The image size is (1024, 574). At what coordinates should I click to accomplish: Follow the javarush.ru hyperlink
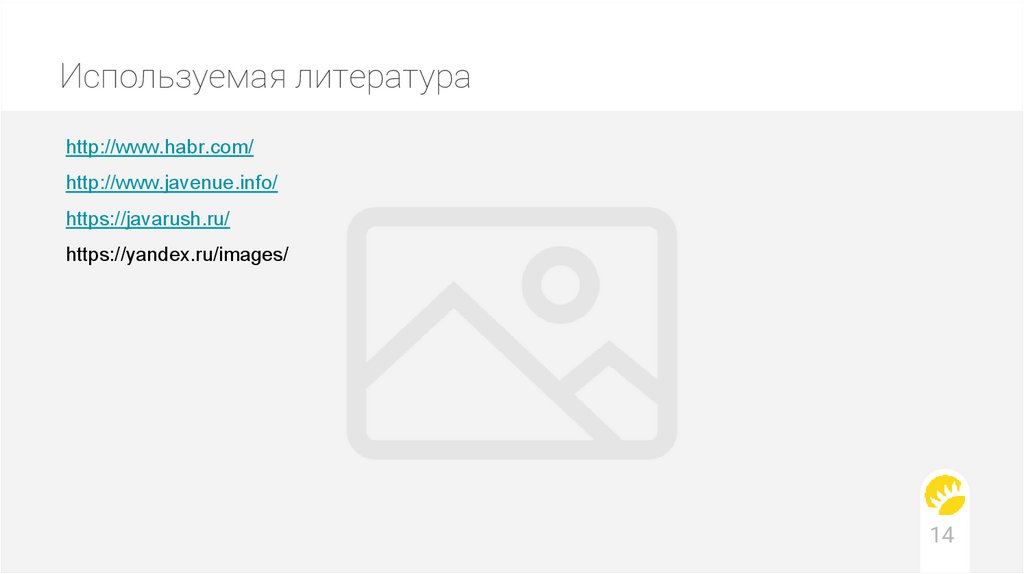click(x=148, y=219)
